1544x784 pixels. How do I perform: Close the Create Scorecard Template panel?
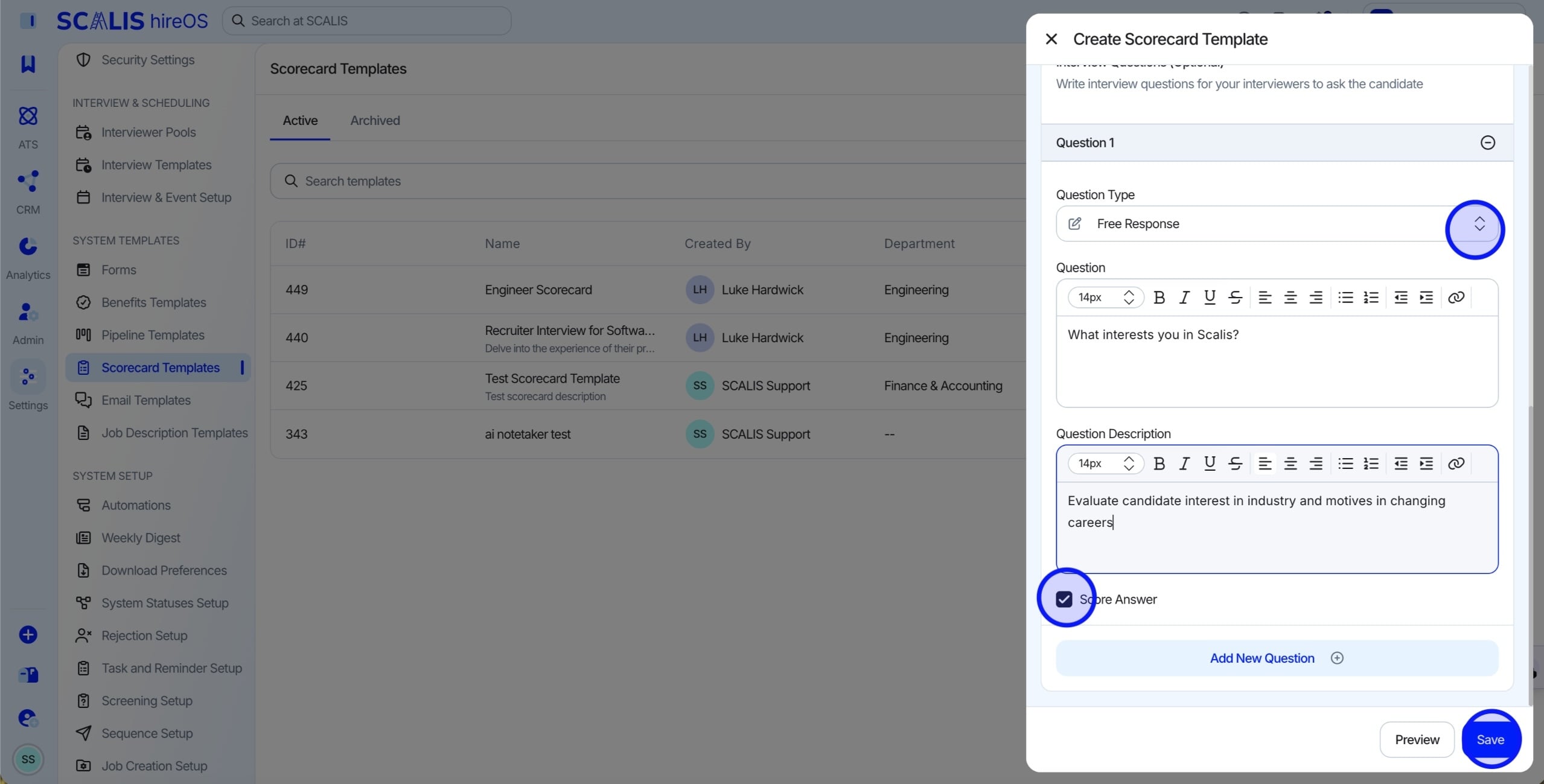(x=1051, y=39)
